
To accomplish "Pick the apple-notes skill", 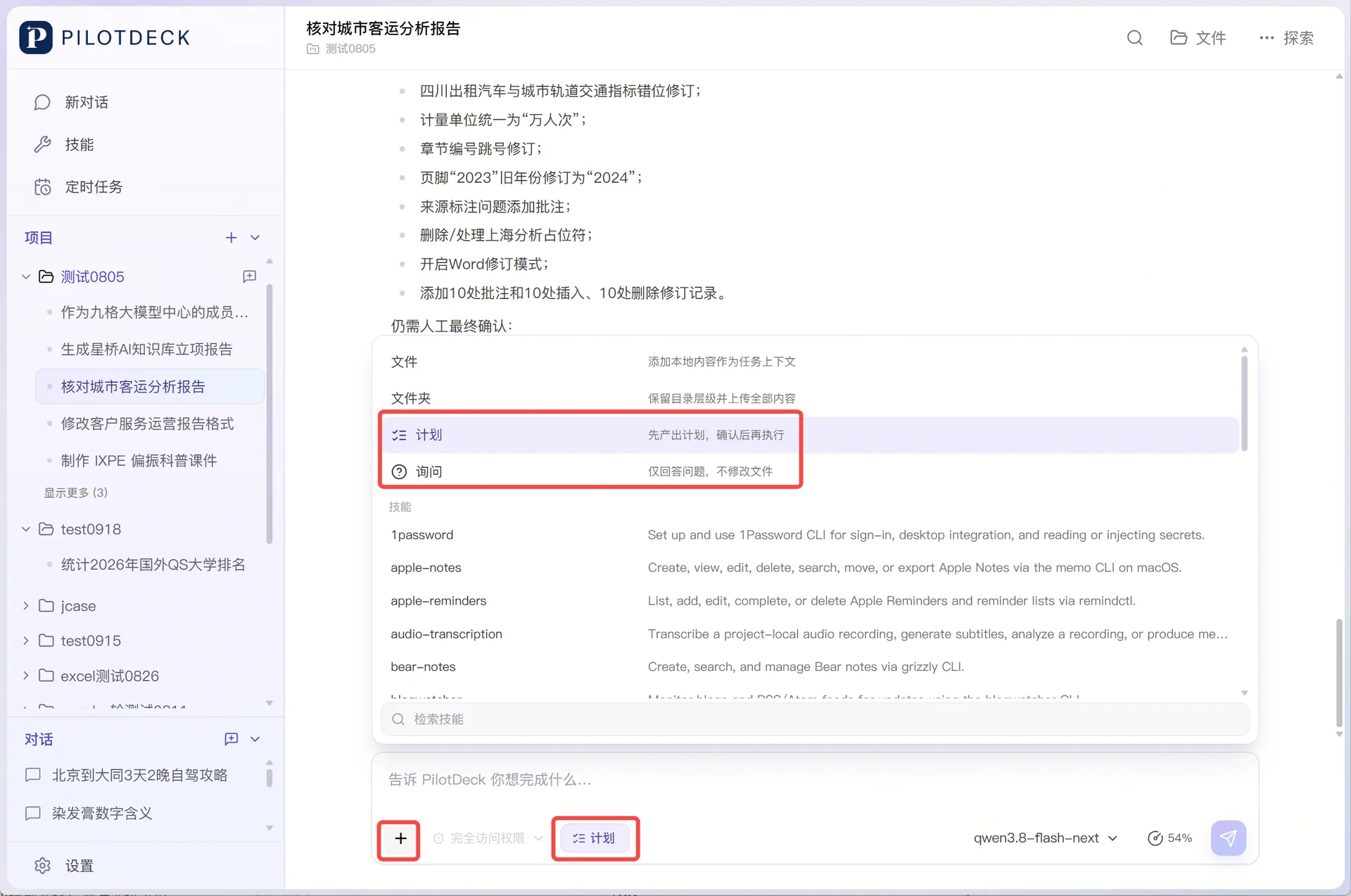I will [809, 568].
